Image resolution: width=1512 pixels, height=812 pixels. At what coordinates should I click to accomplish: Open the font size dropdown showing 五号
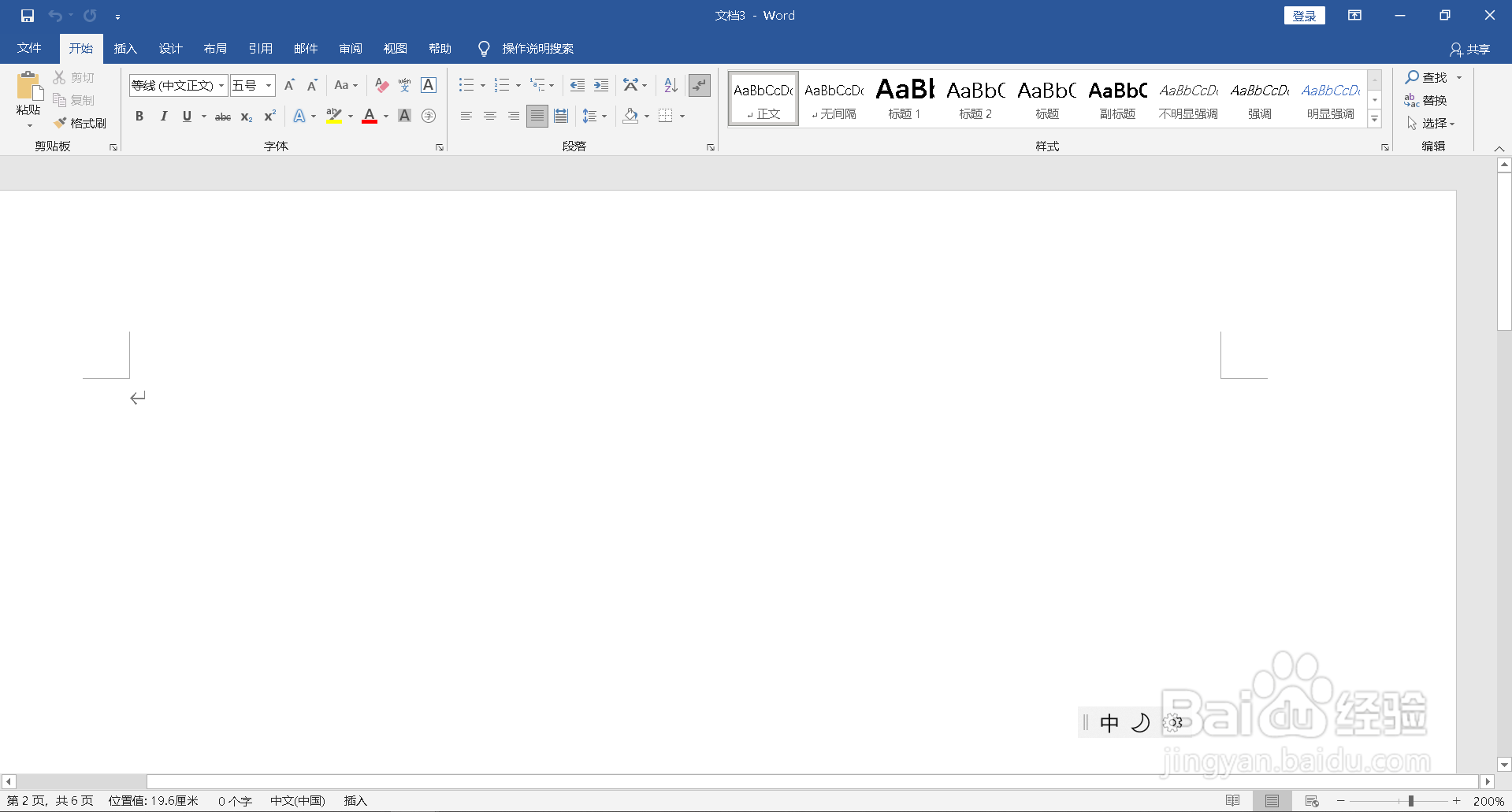point(269,85)
